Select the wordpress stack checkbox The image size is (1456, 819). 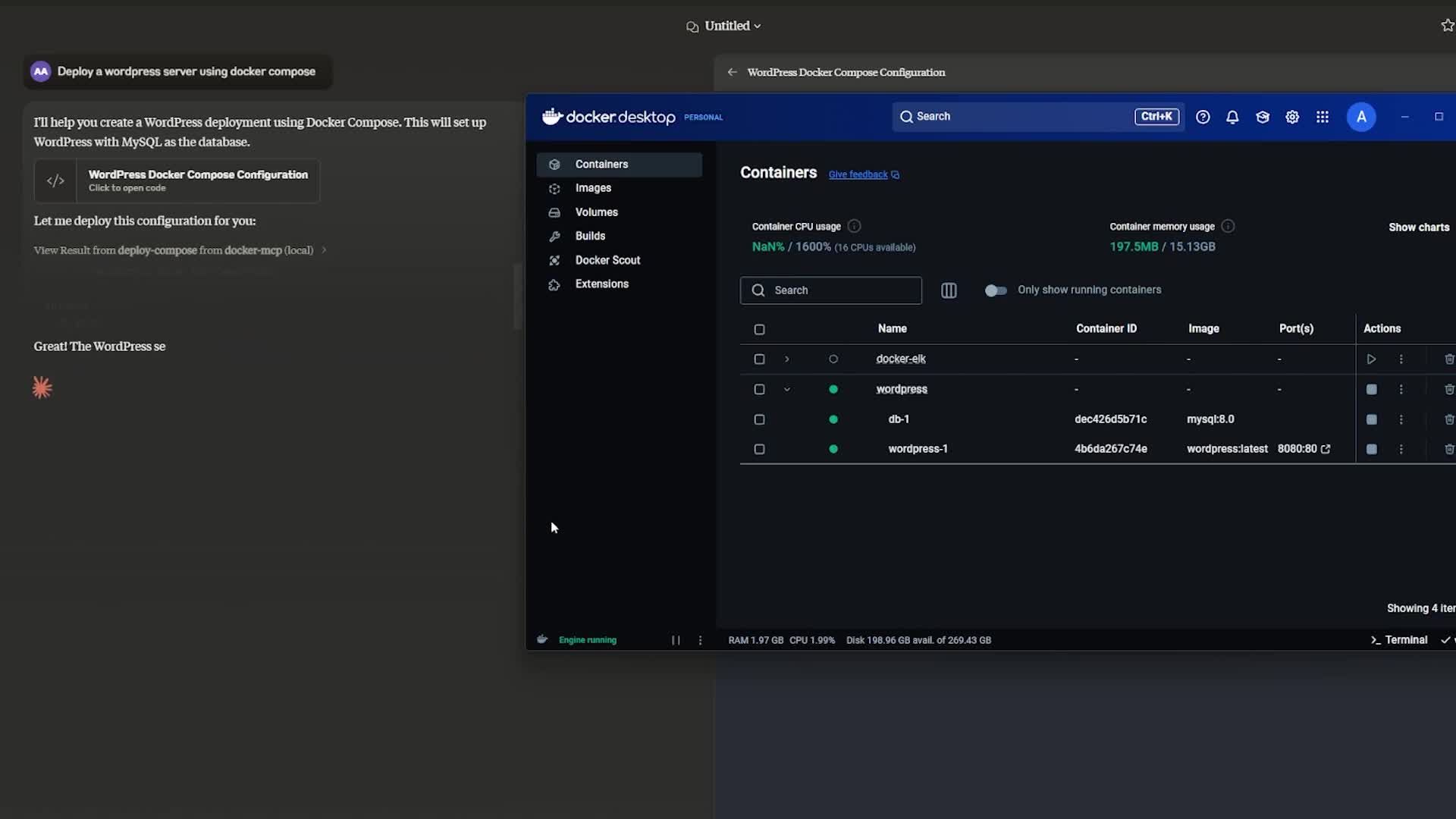click(x=759, y=390)
